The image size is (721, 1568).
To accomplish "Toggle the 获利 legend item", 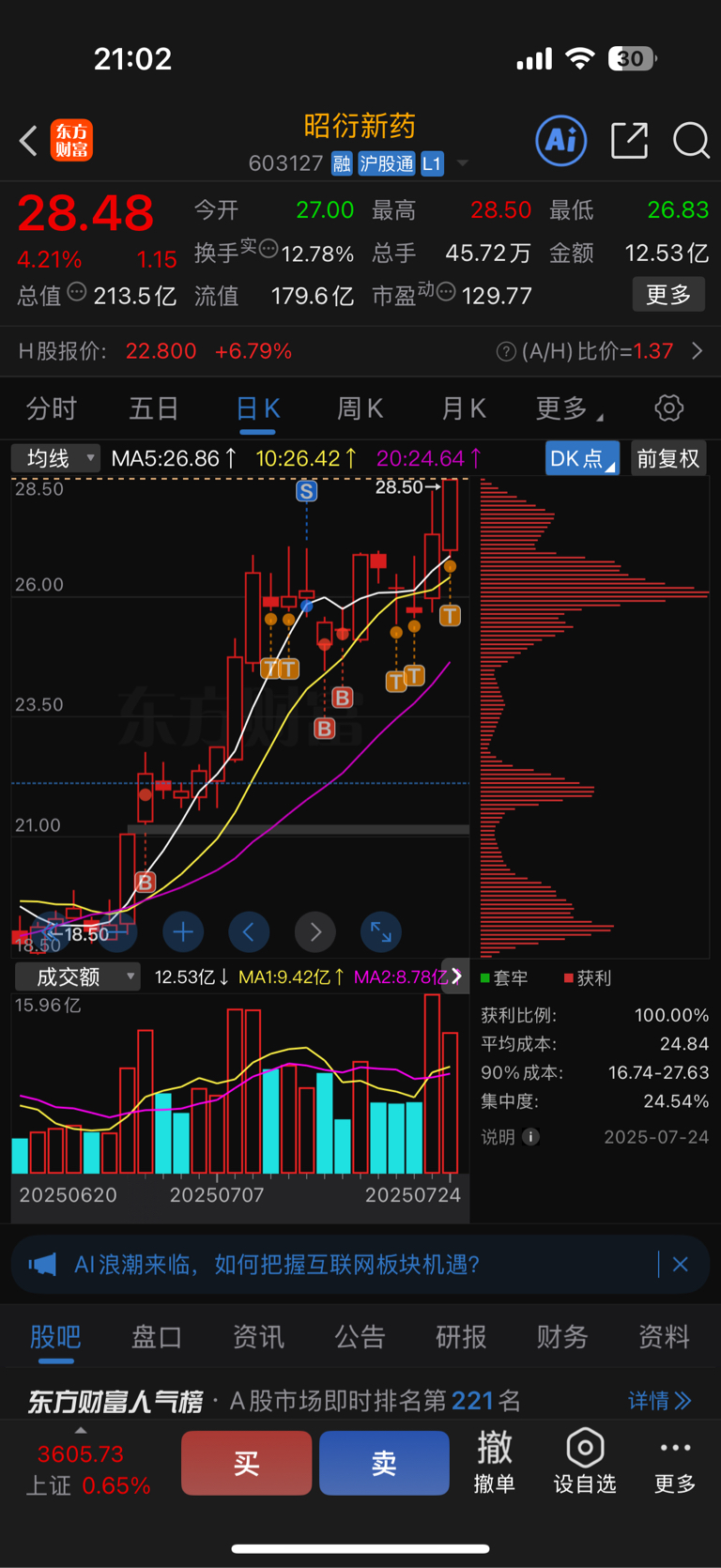I will tap(588, 978).
